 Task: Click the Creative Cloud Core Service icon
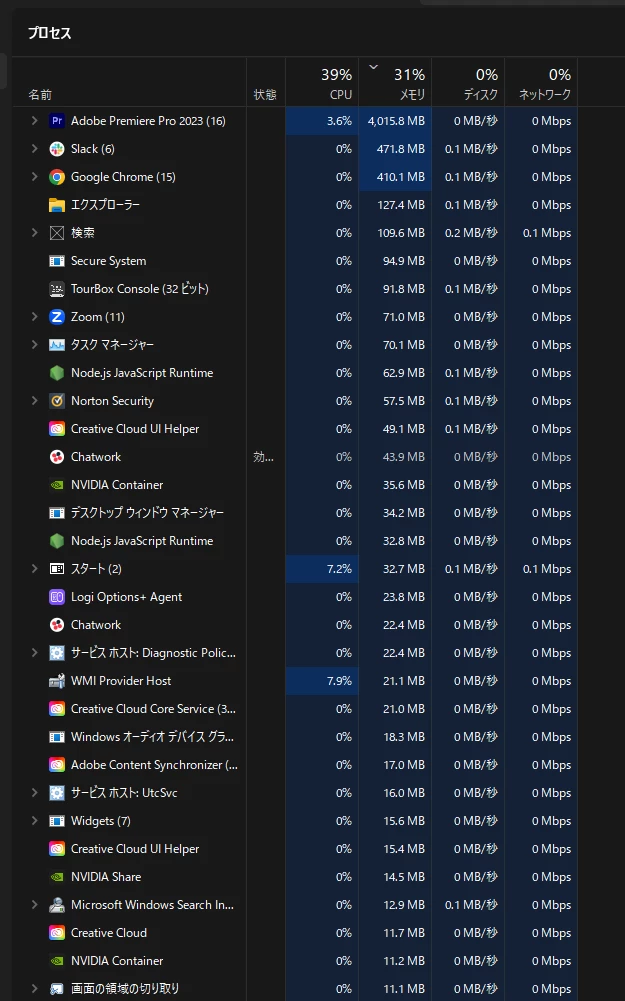pyautogui.click(x=57, y=709)
